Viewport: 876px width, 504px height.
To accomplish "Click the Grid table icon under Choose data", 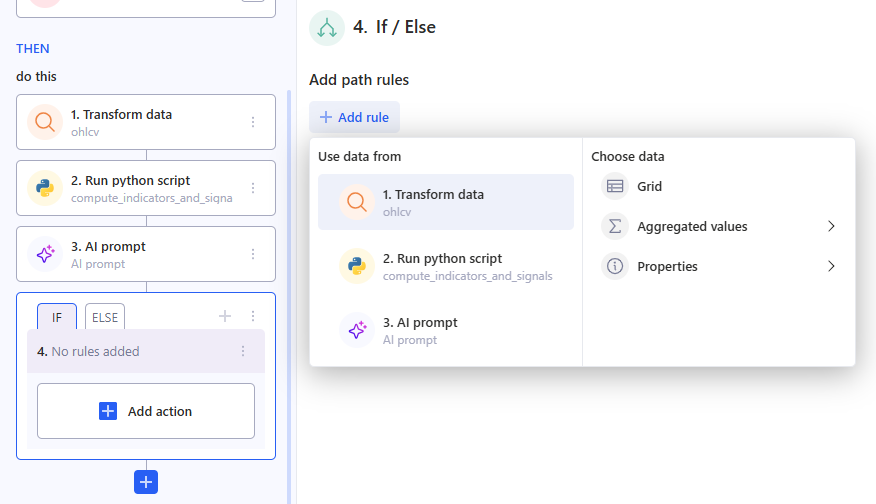I will pos(615,186).
